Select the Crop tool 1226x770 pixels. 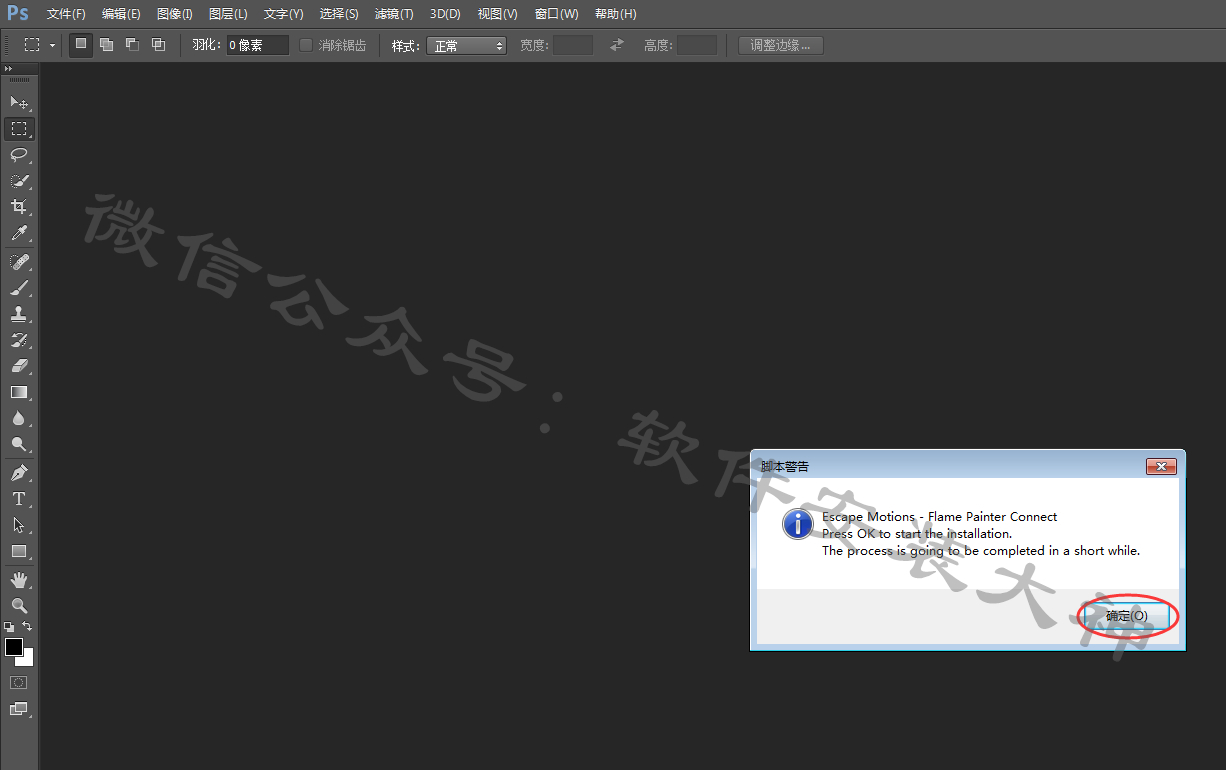(x=19, y=207)
